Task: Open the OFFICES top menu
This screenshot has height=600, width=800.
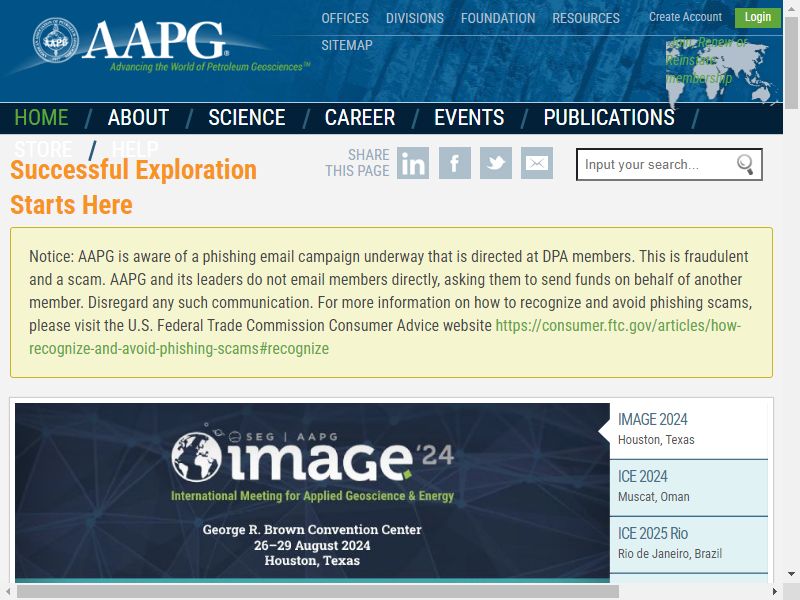Action: click(x=345, y=18)
